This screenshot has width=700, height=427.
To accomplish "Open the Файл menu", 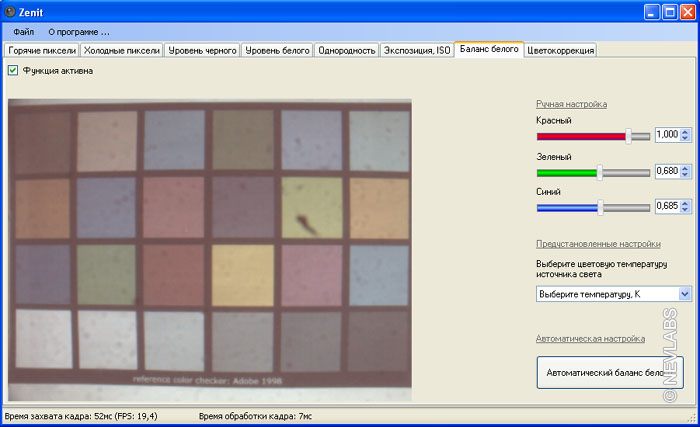I will click(x=24, y=32).
